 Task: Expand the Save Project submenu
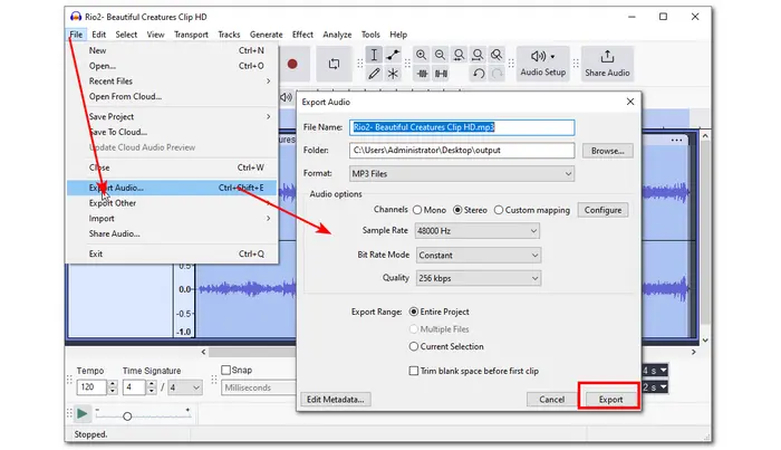[171, 117]
